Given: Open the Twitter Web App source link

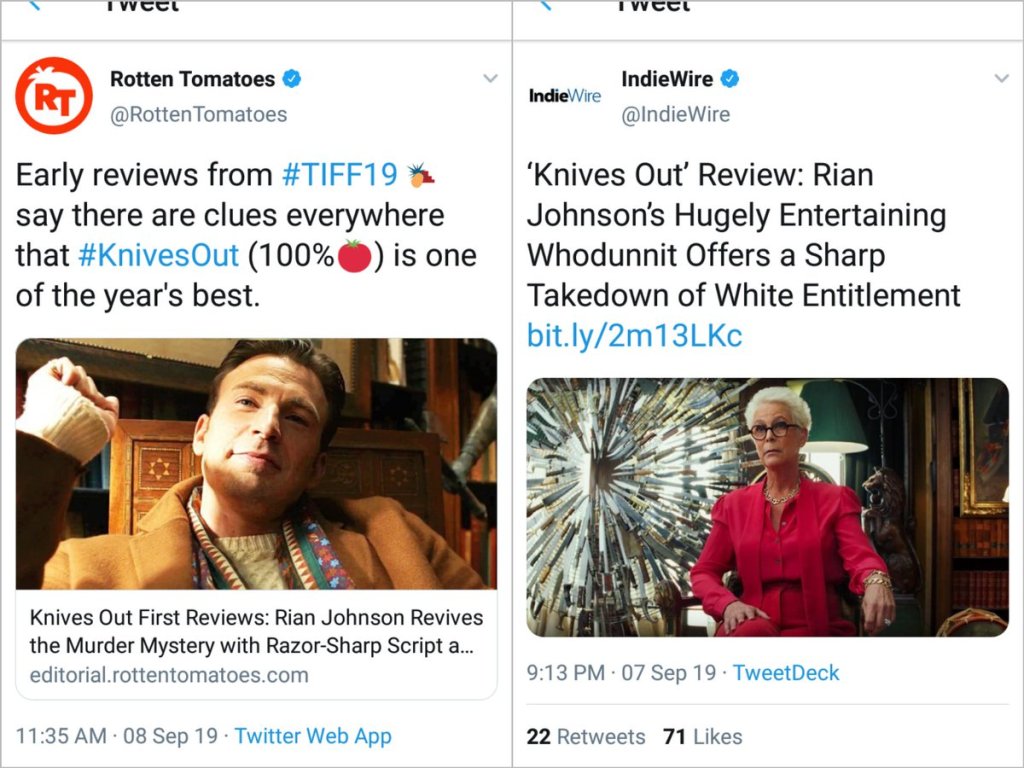Looking at the screenshot, I should (313, 736).
